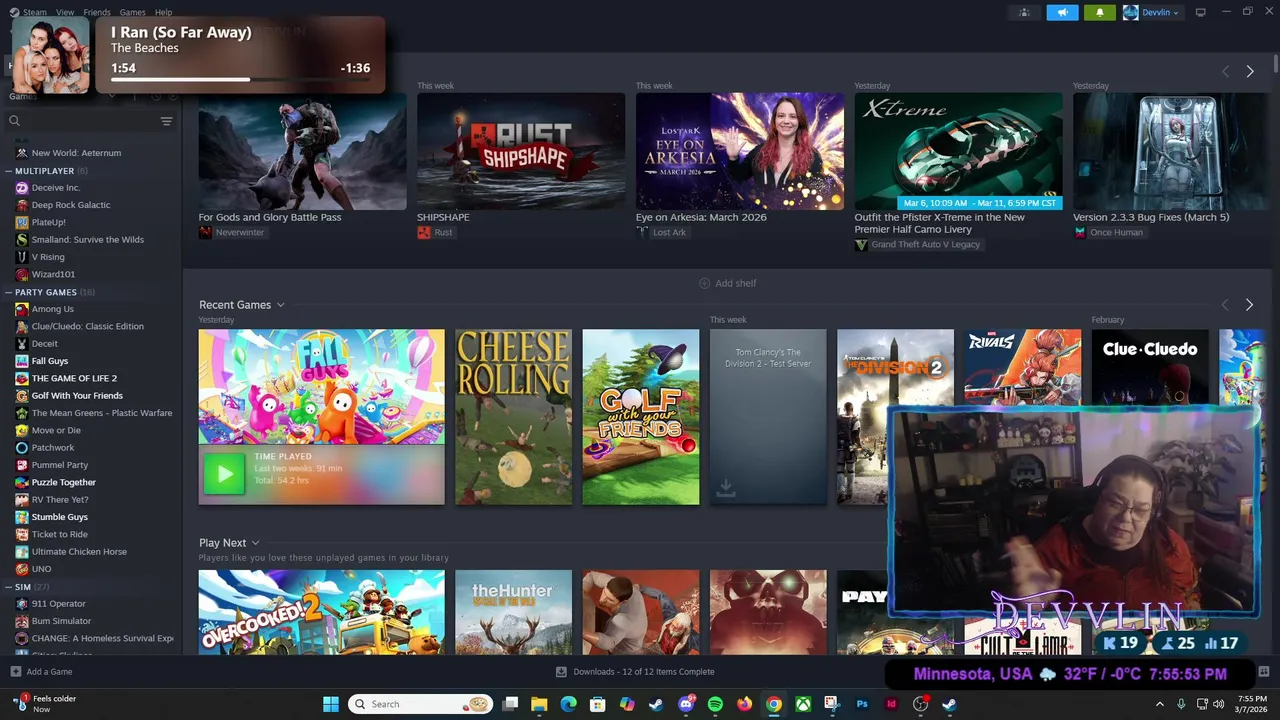The image size is (1280, 720).
Task: Click Add a Game at bottom left
Action: tap(41, 672)
